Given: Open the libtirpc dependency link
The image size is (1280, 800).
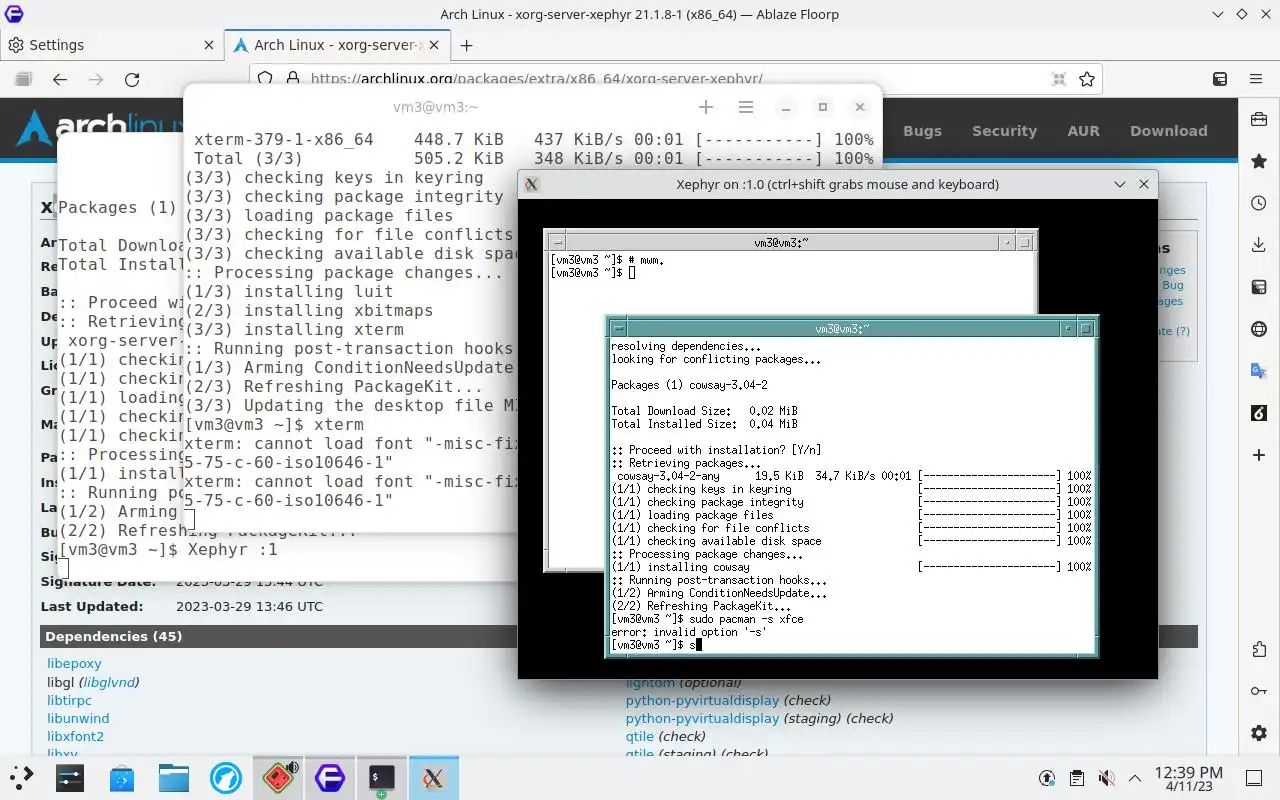Looking at the screenshot, I should pos(70,700).
